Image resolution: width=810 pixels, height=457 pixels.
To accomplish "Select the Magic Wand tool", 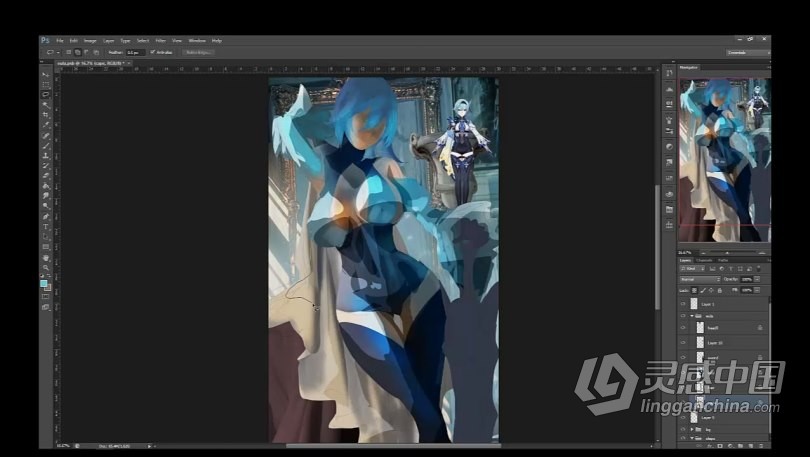I will coord(45,105).
